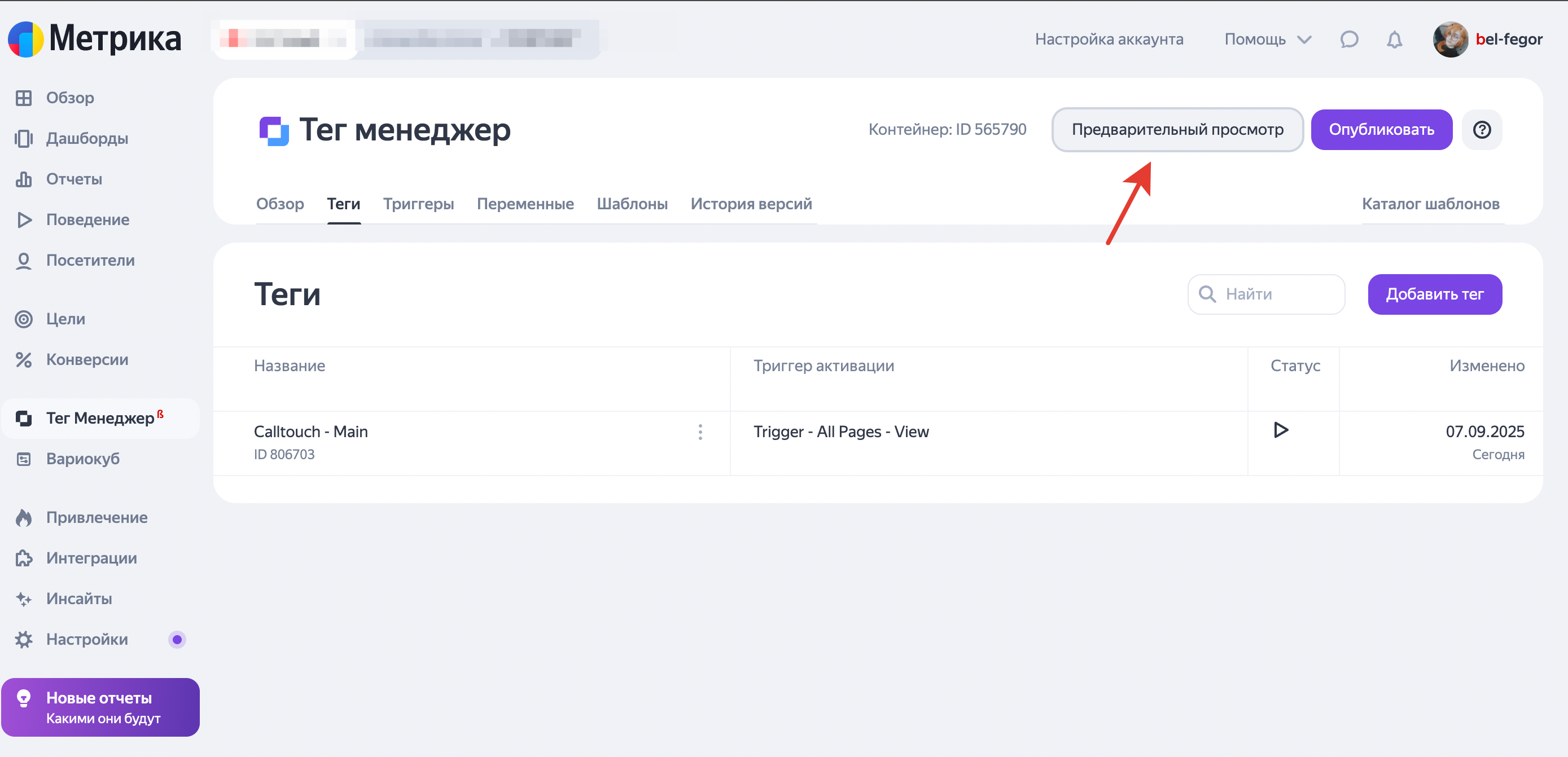Toggle Calltouch - Main tag status

(1281, 430)
